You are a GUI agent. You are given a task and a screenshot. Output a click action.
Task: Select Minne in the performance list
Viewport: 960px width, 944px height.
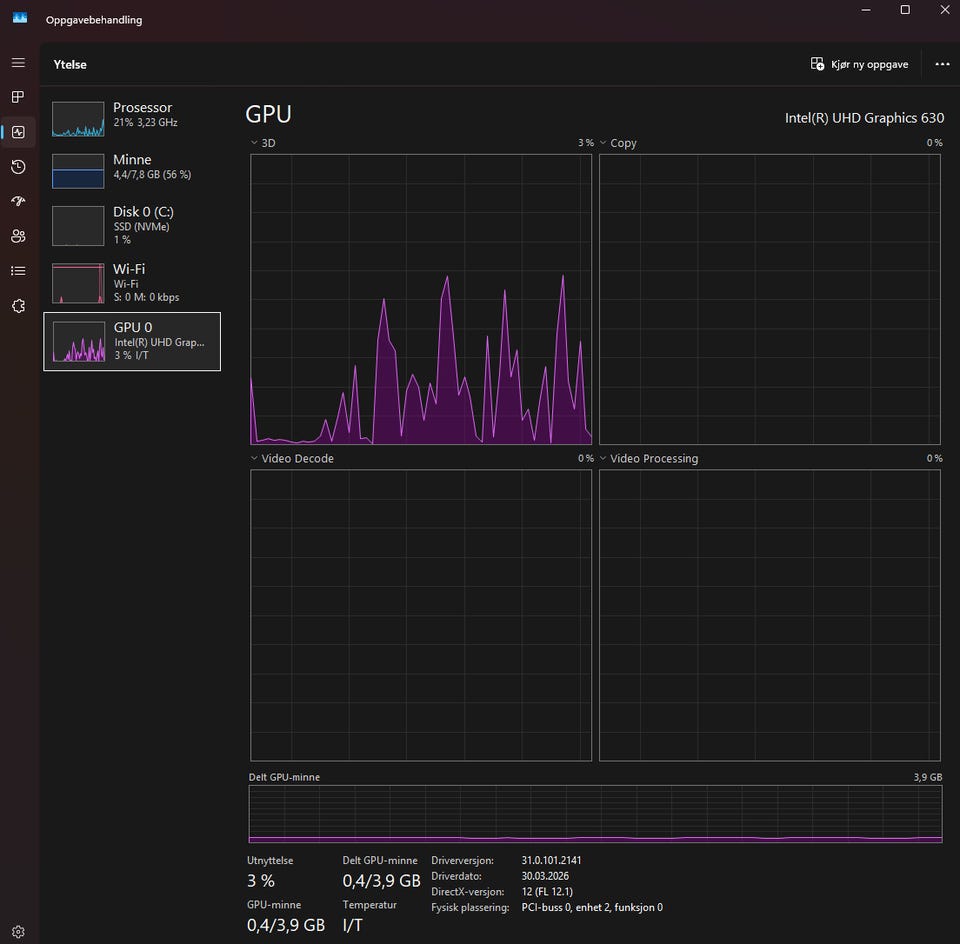pyautogui.click(x=132, y=170)
